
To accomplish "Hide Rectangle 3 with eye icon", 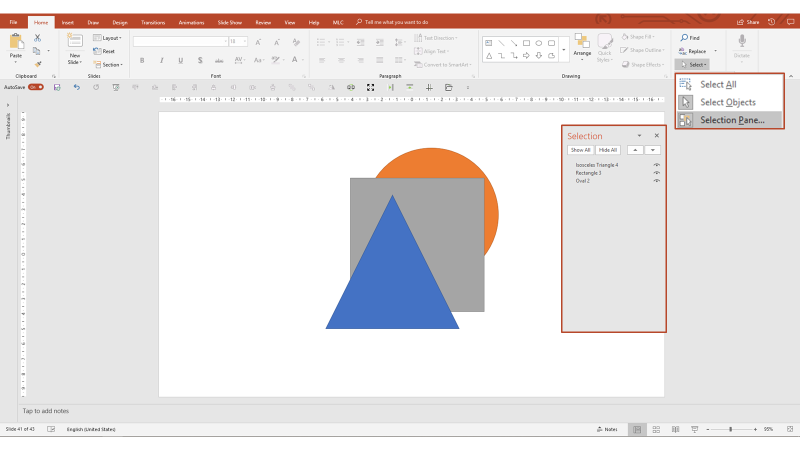I will (x=657, y=173).
